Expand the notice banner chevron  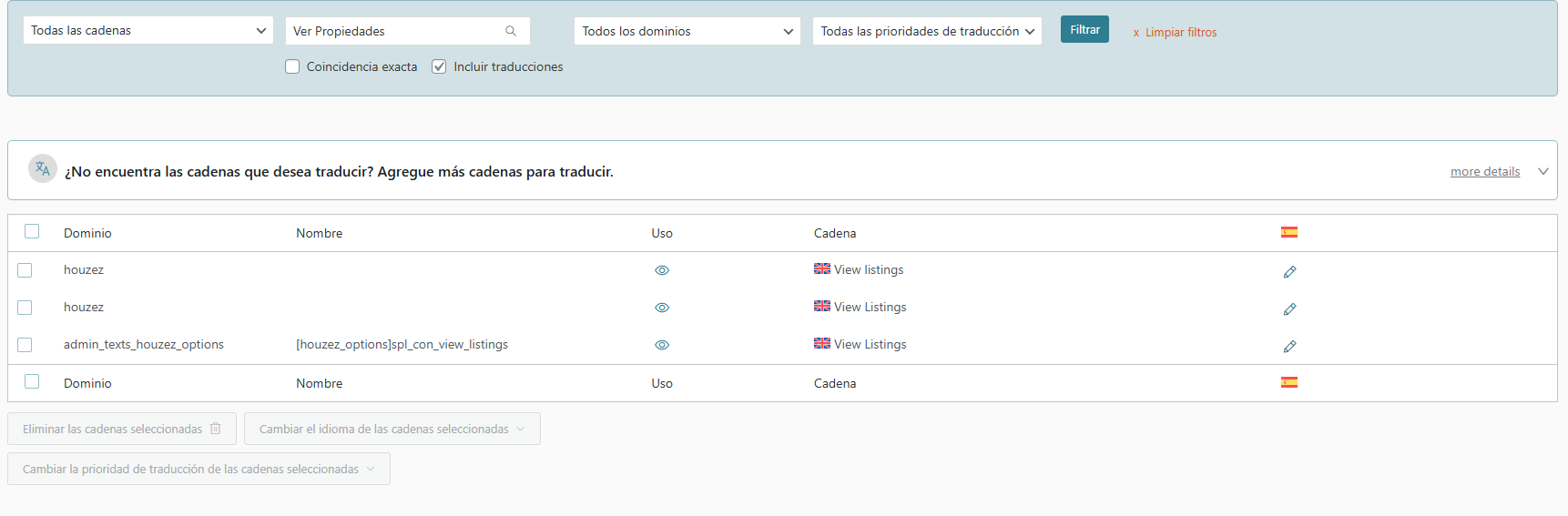1543,171
